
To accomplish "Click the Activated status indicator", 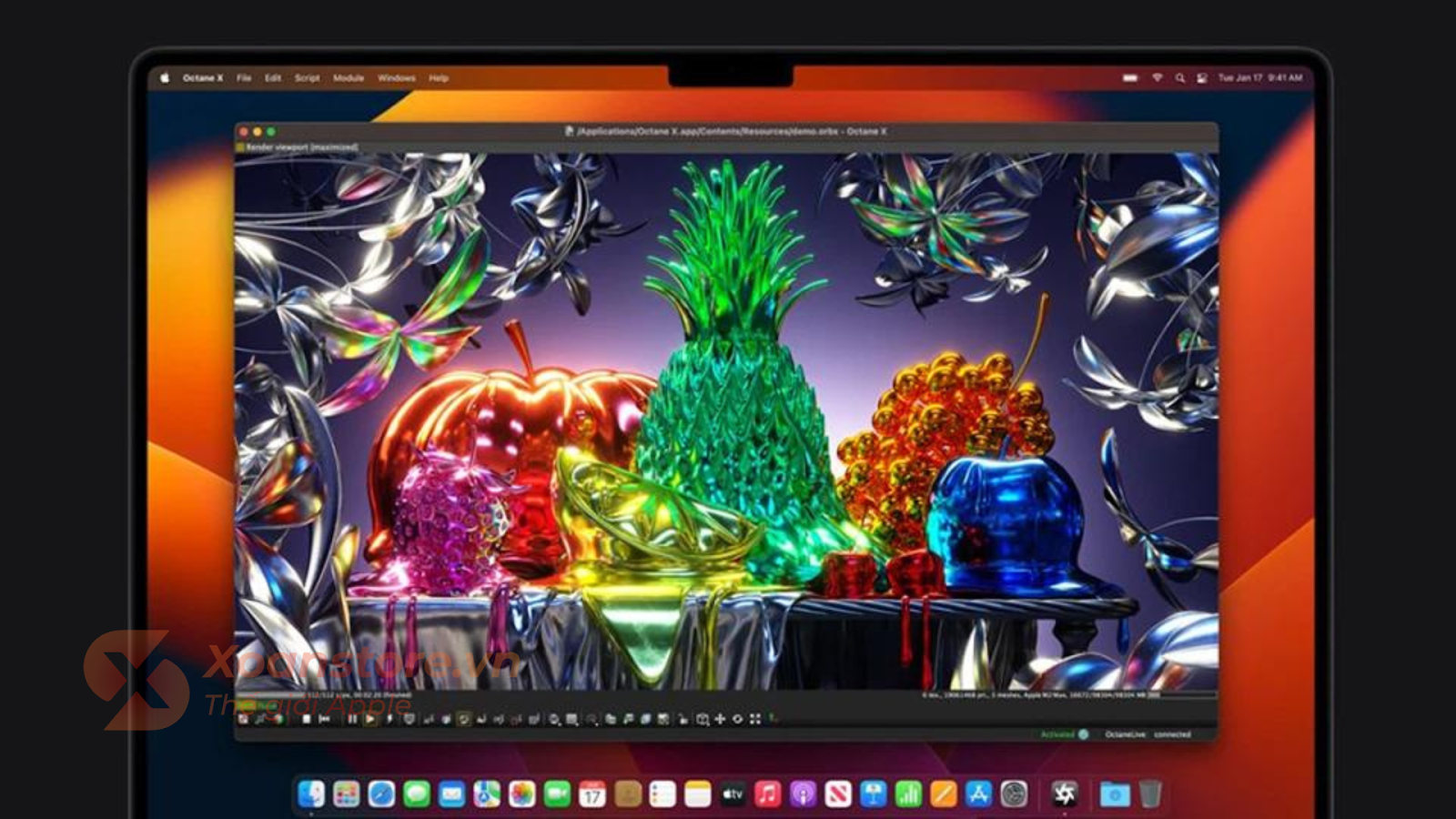I will (1064, 734).
